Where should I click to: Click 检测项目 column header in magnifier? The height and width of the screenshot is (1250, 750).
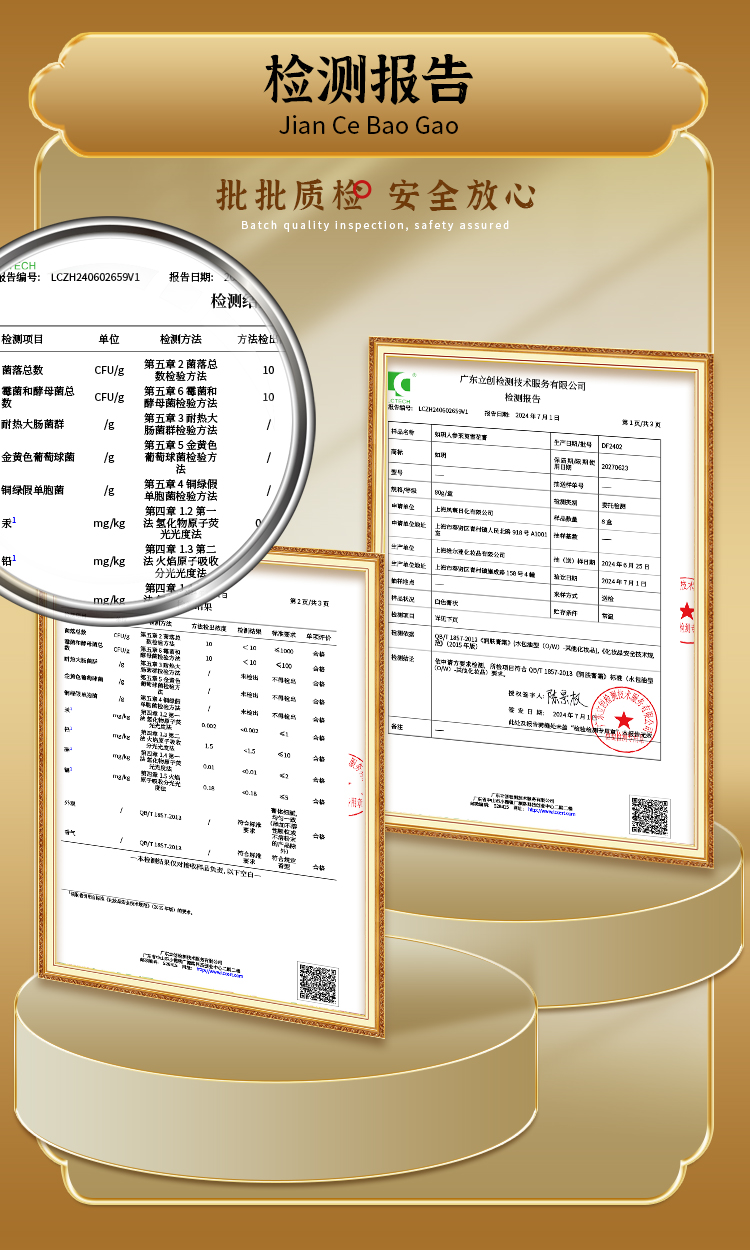(22, 339)
